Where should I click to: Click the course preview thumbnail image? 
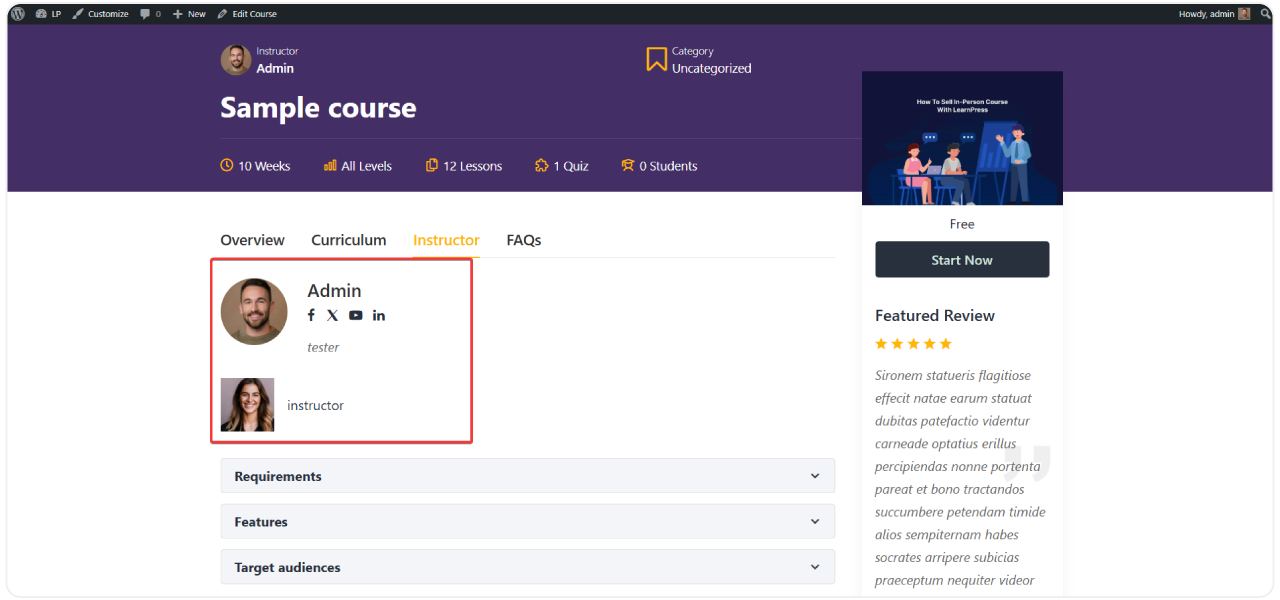(x=962, y=138)
